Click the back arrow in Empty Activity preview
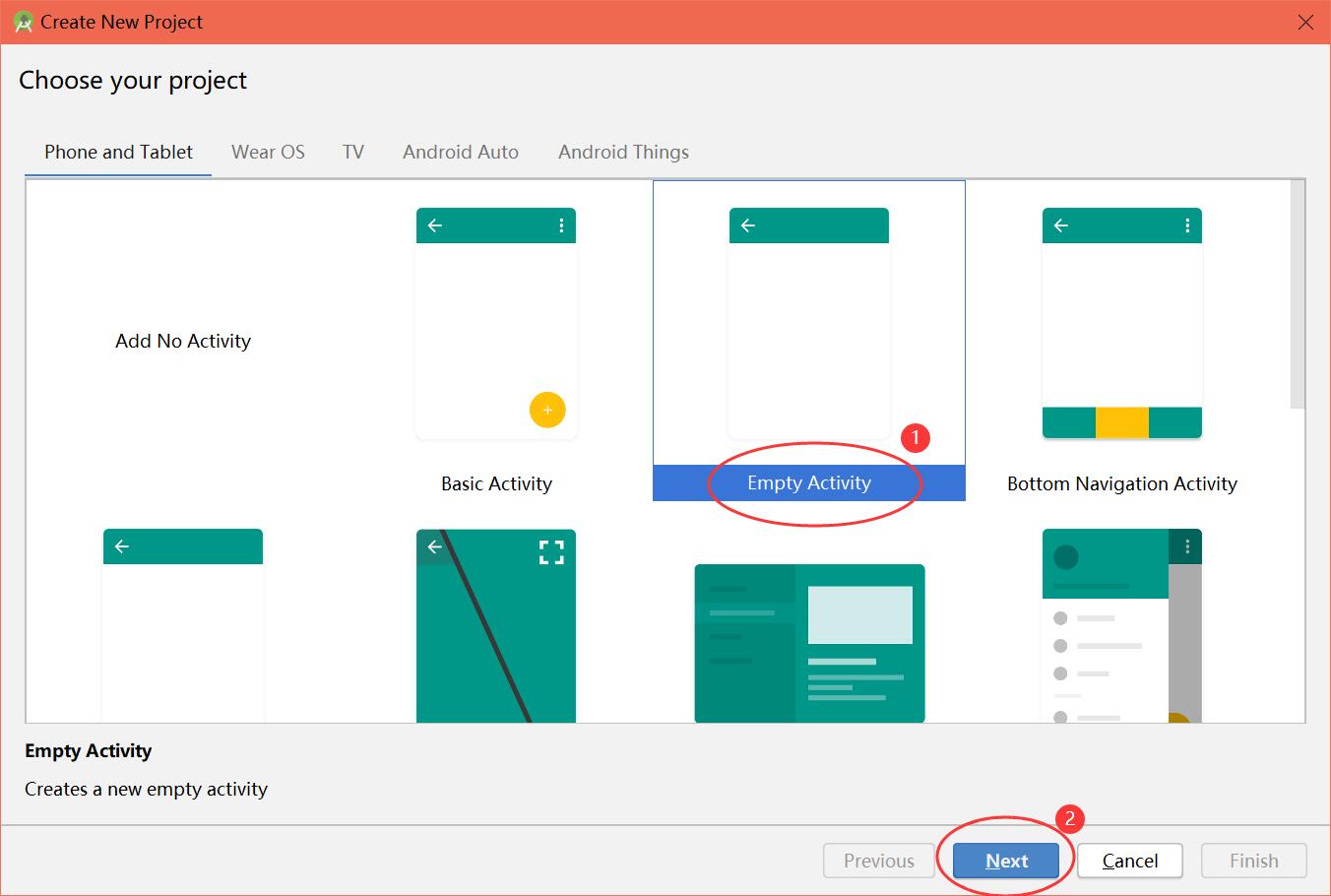 click(748, 225)
